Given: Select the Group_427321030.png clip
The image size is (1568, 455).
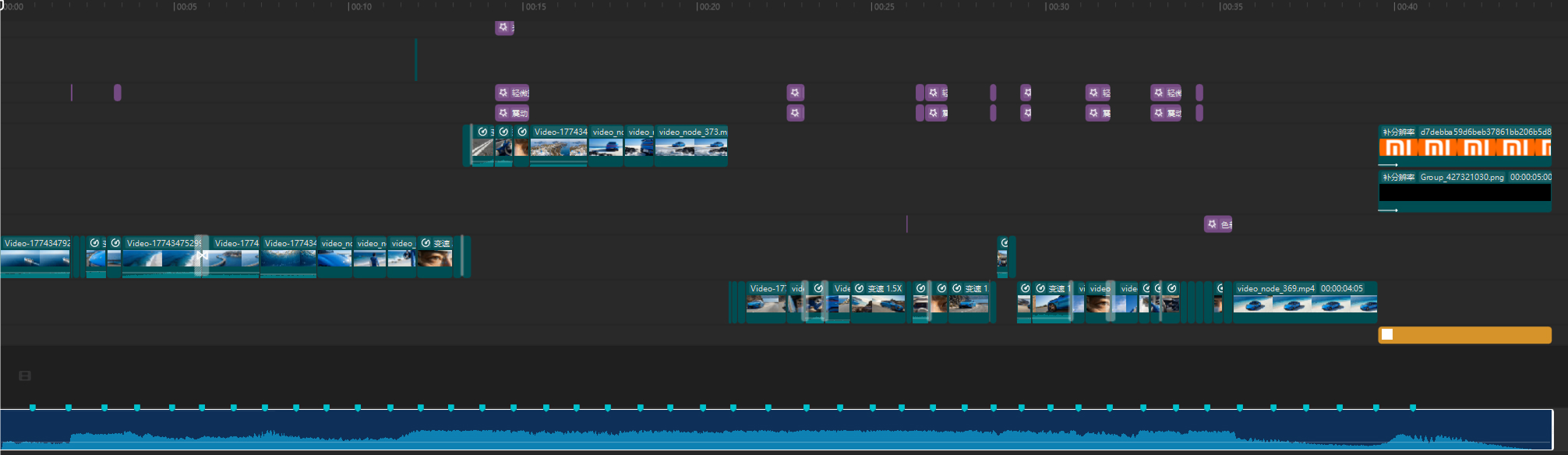Looking at the screenshot, I should (1464, 192).
